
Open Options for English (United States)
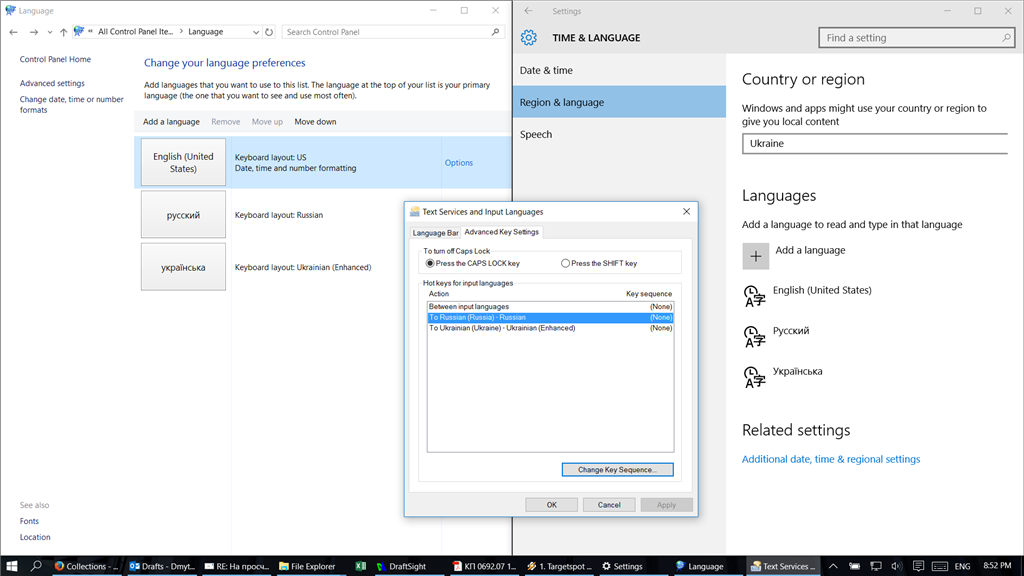click(x=458, y=163)
